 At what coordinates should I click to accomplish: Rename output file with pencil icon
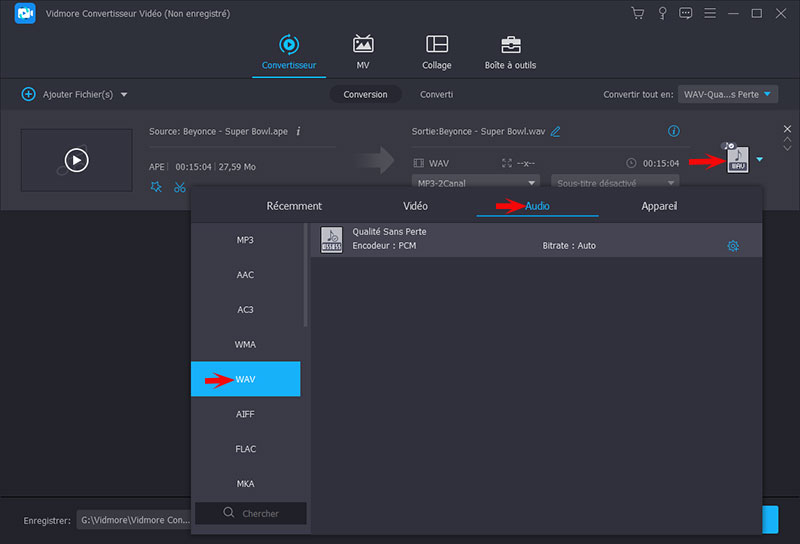pyautogui.click(x=555, y=131)
